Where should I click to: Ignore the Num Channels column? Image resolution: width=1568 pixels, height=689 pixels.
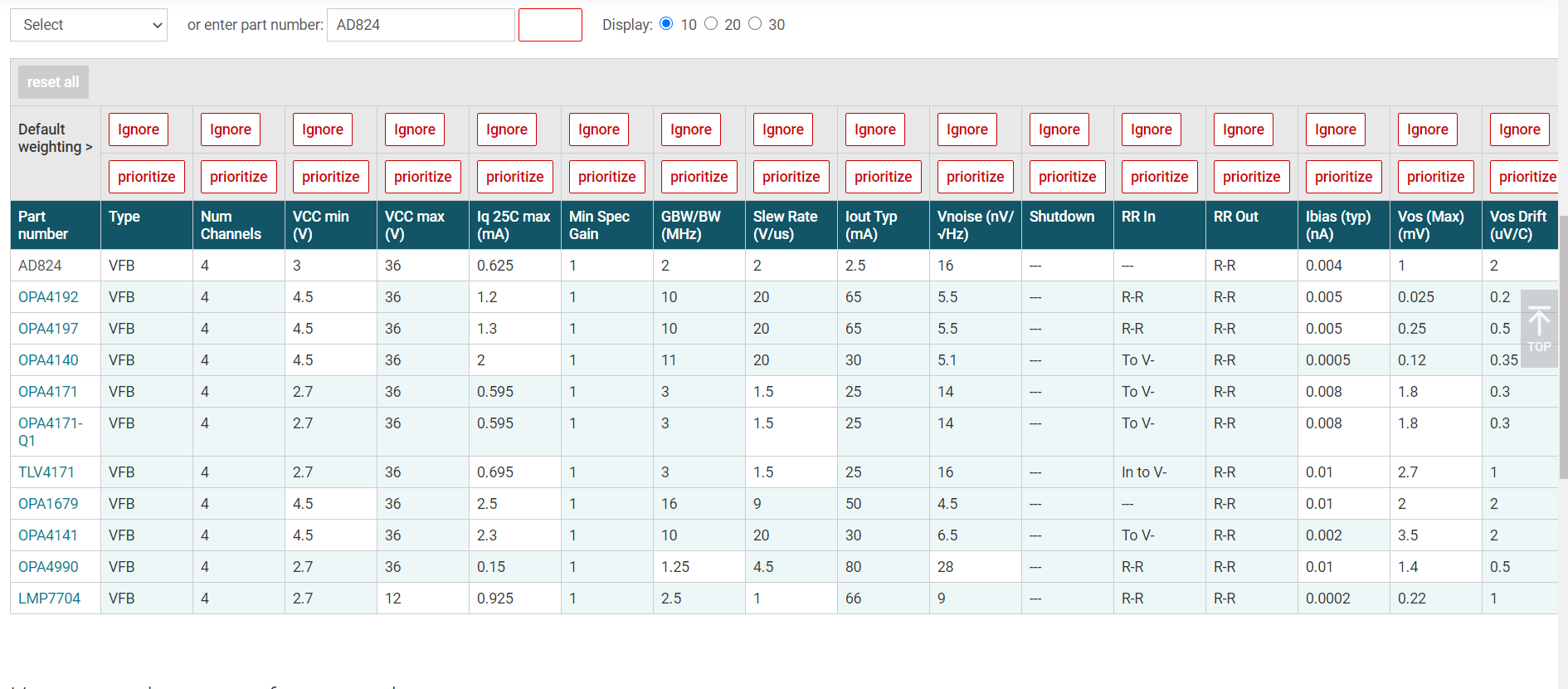(231, 129)
